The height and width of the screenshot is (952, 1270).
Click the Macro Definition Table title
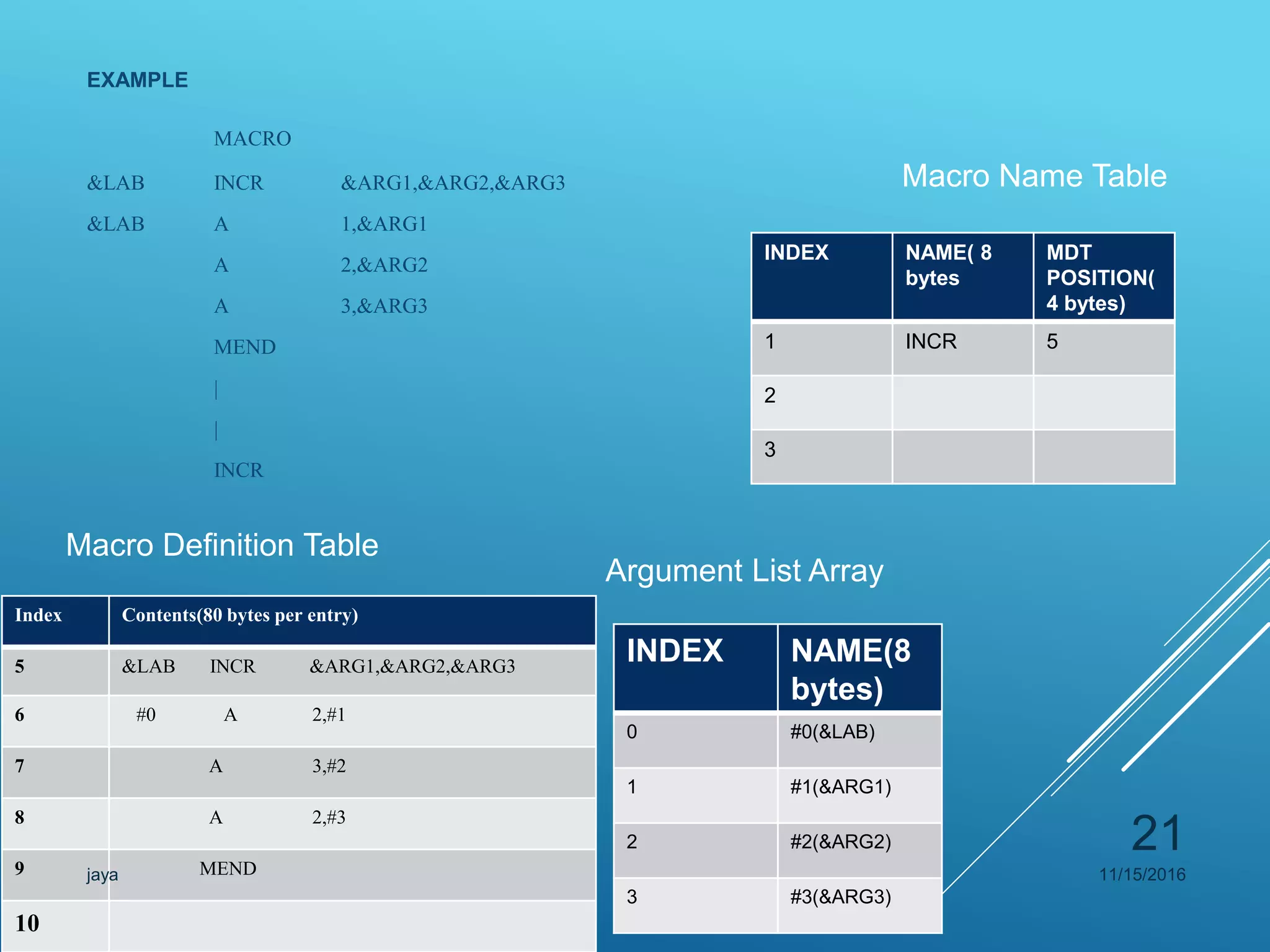tap(222, 545)
